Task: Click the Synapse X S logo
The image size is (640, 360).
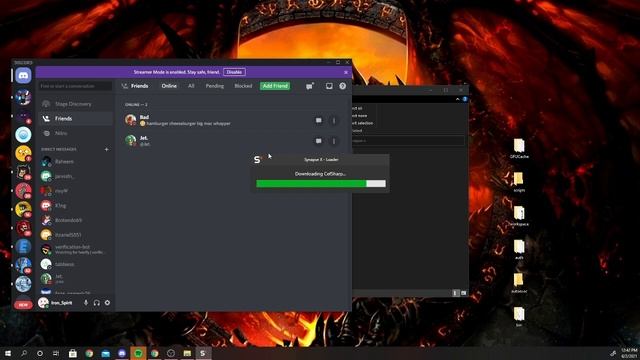Action: (x=257, y=160)
